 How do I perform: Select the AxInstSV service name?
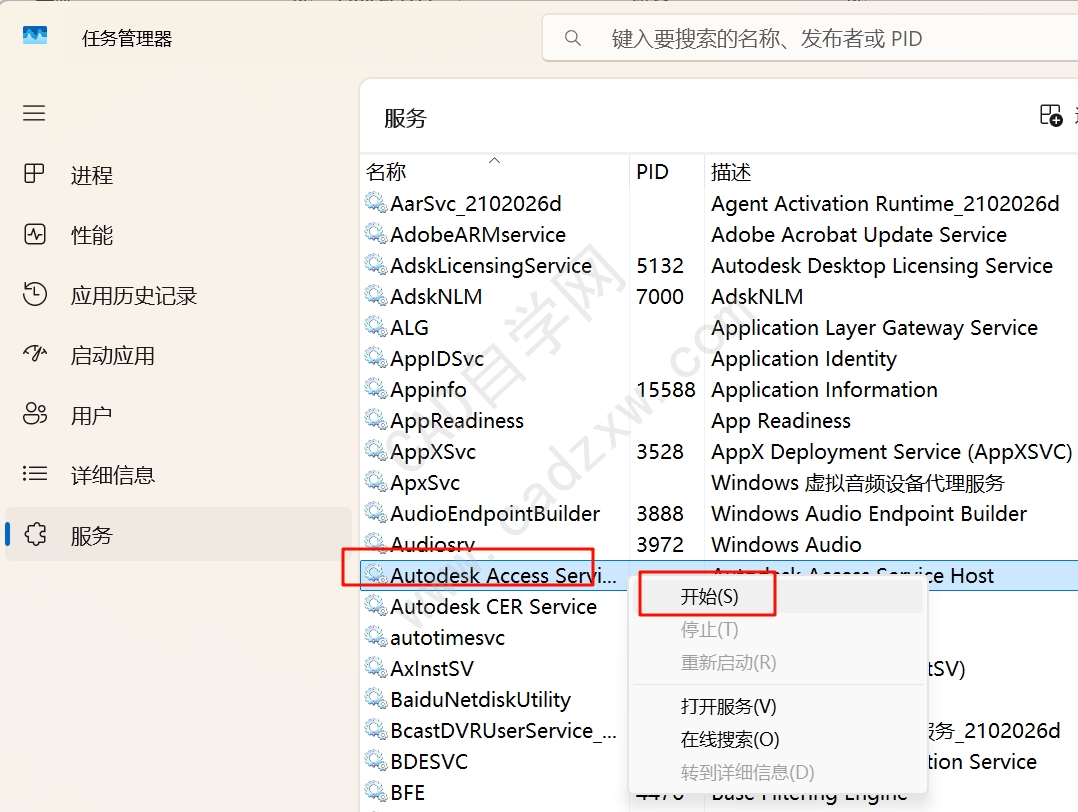pyautogui.click(x=432, y=668)
